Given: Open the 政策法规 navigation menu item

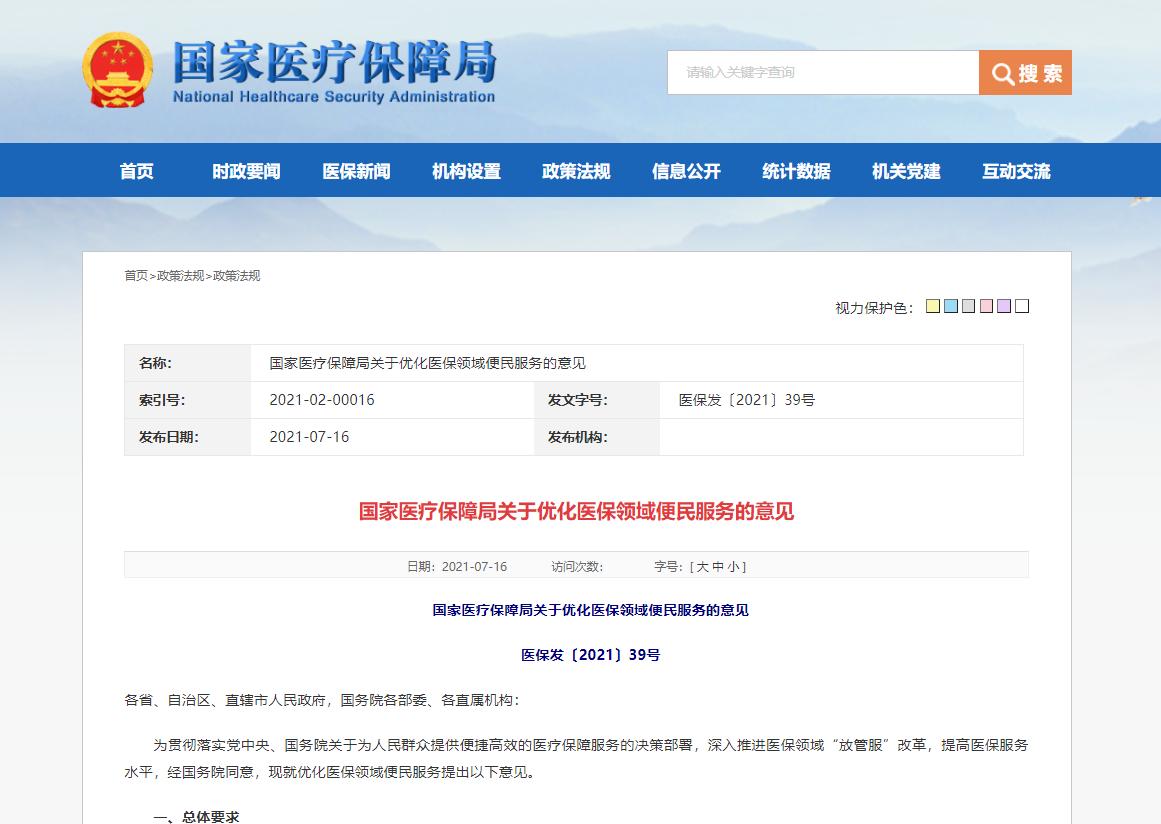Looking at the screenshot, I should pyautogui.click(x=575, y=170).
